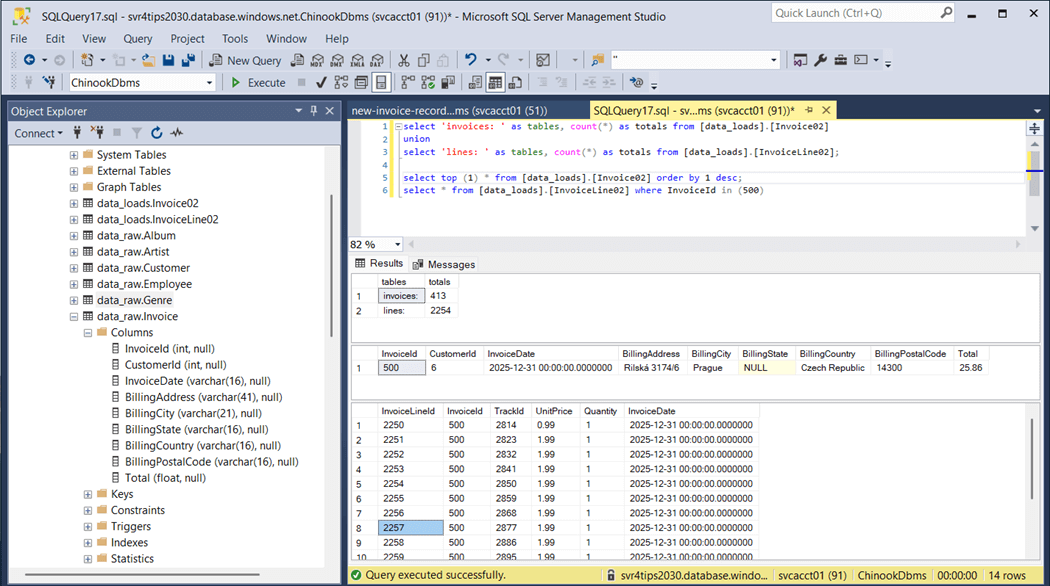Click the Save All toolbar icon

coord(188,60)
